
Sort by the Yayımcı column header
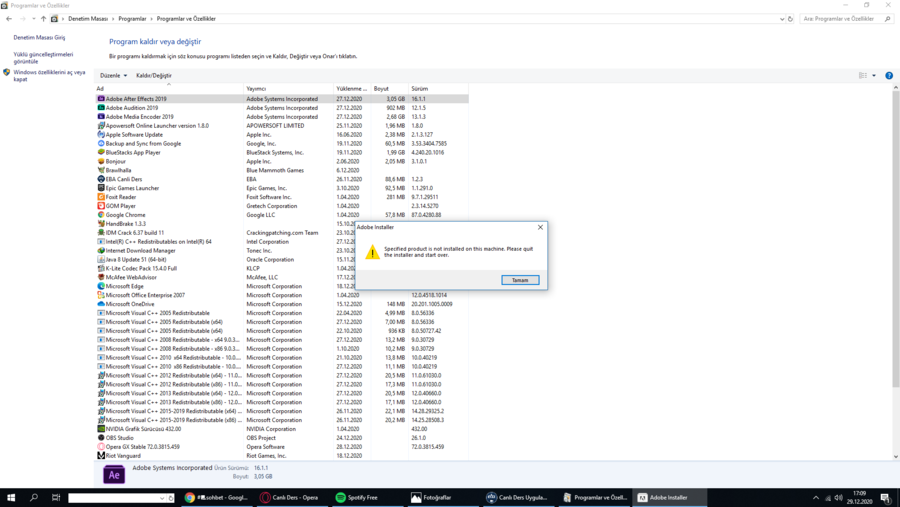point(289,88)
